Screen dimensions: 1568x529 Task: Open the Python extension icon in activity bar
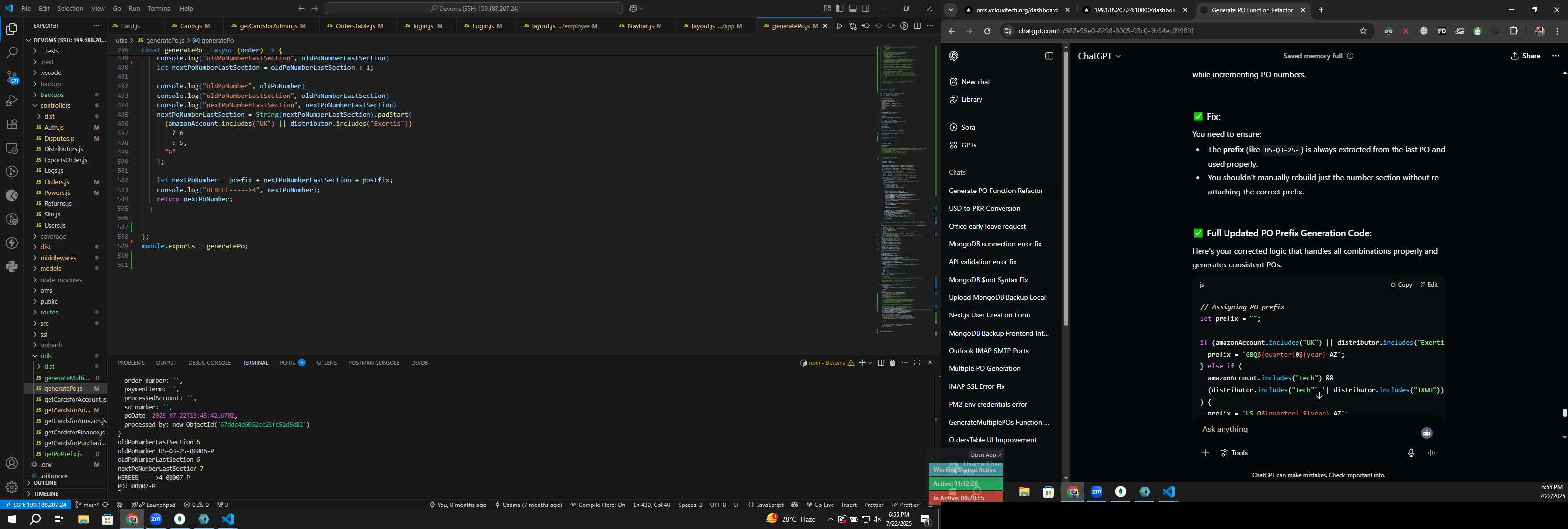[12, 266]
